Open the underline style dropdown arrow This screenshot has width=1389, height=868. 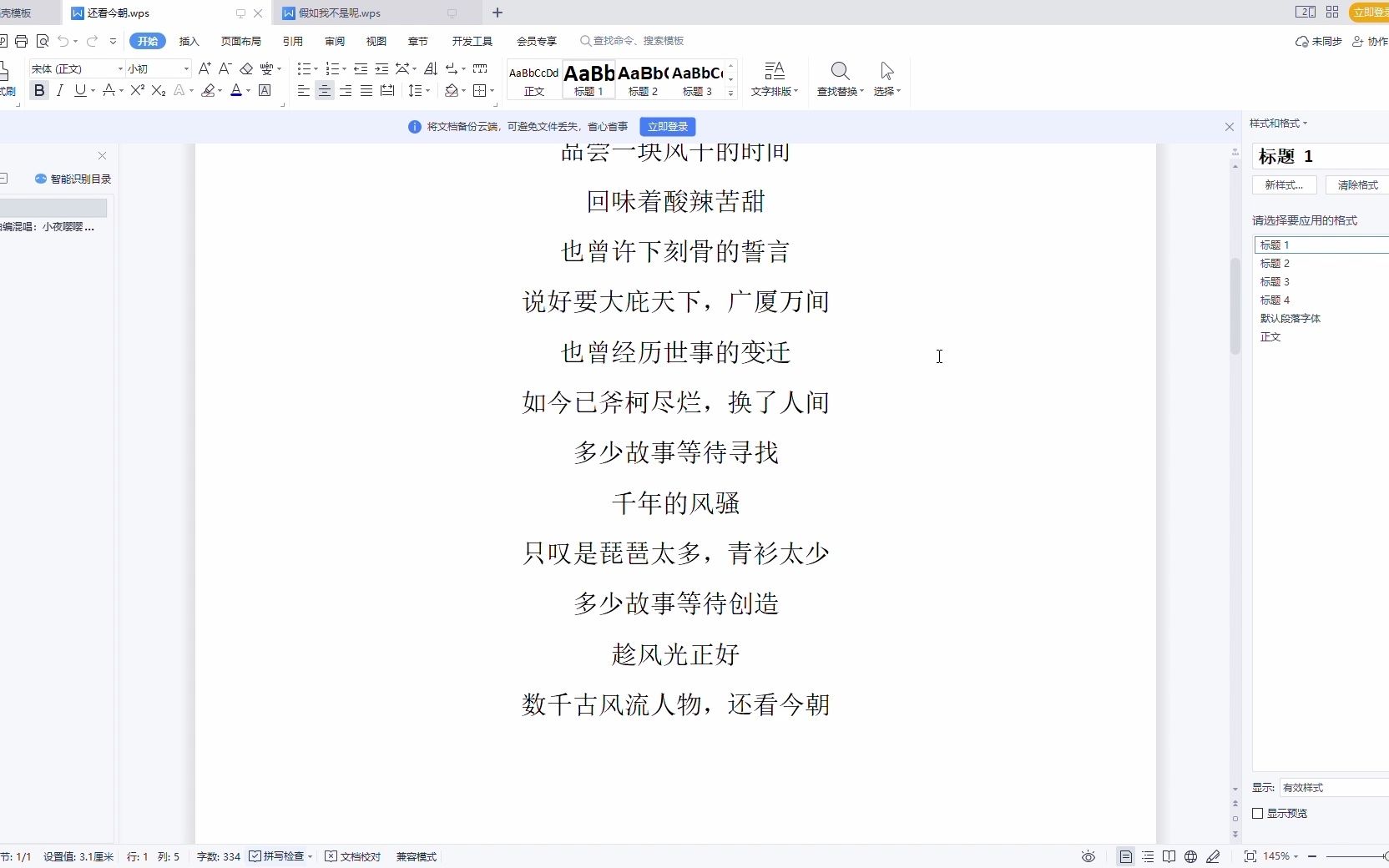tap(92, 91)
